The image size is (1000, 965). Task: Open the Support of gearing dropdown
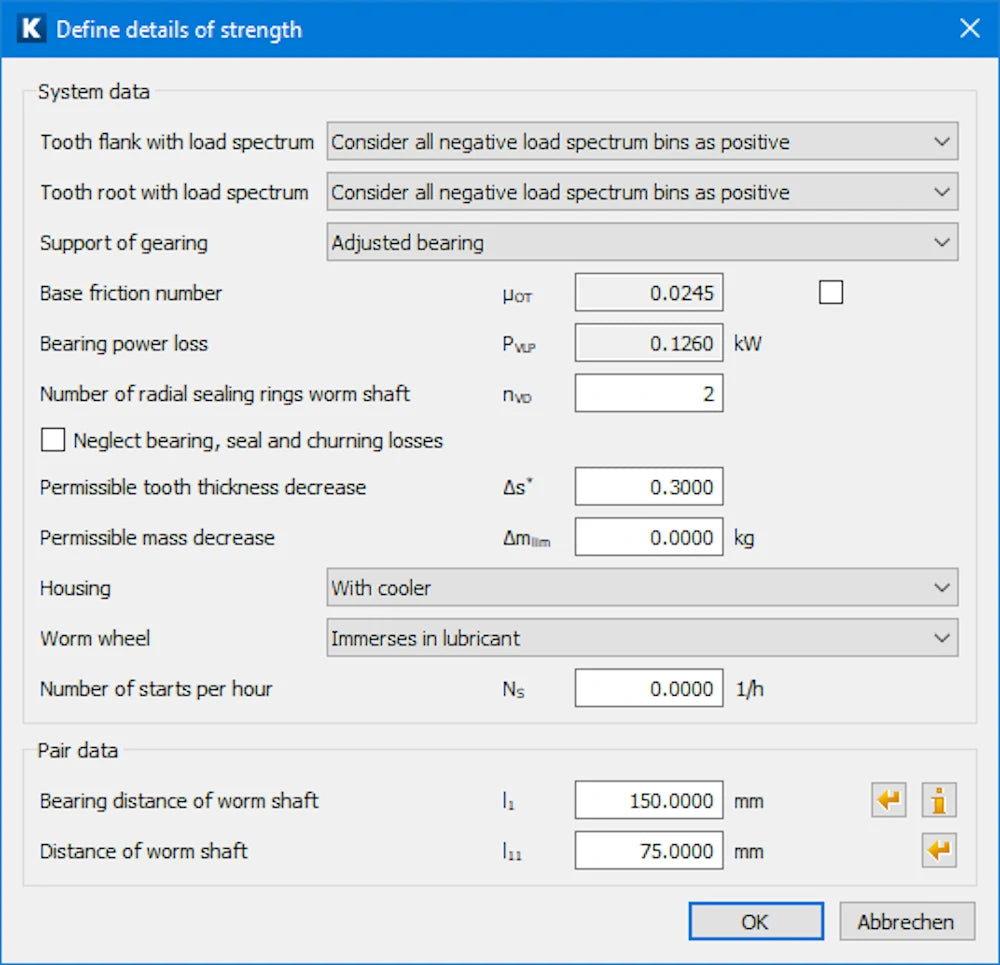coord(642,242)
